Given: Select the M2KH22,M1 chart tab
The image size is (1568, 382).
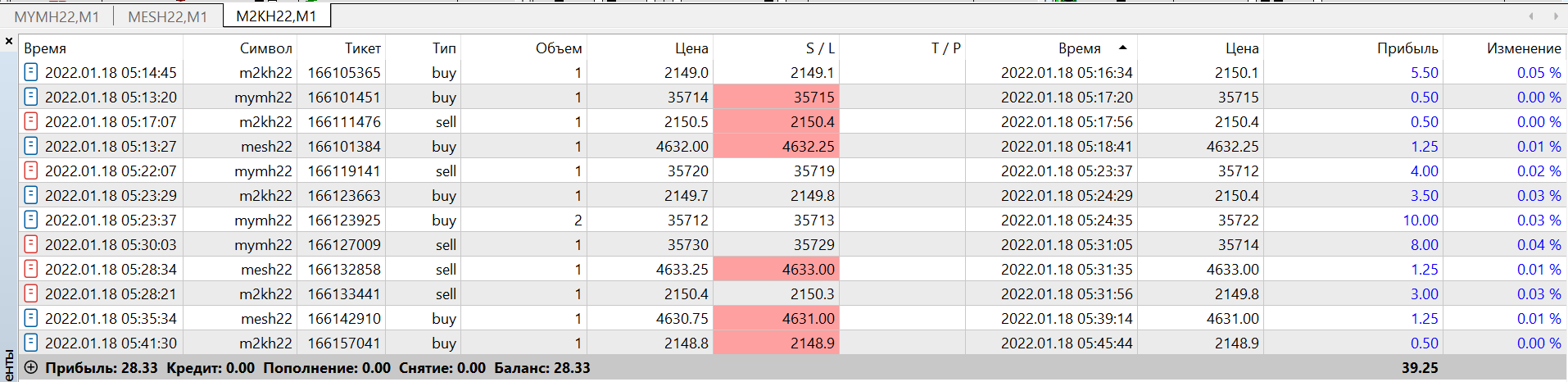Looking at the screenshot, I should point(276,16).
